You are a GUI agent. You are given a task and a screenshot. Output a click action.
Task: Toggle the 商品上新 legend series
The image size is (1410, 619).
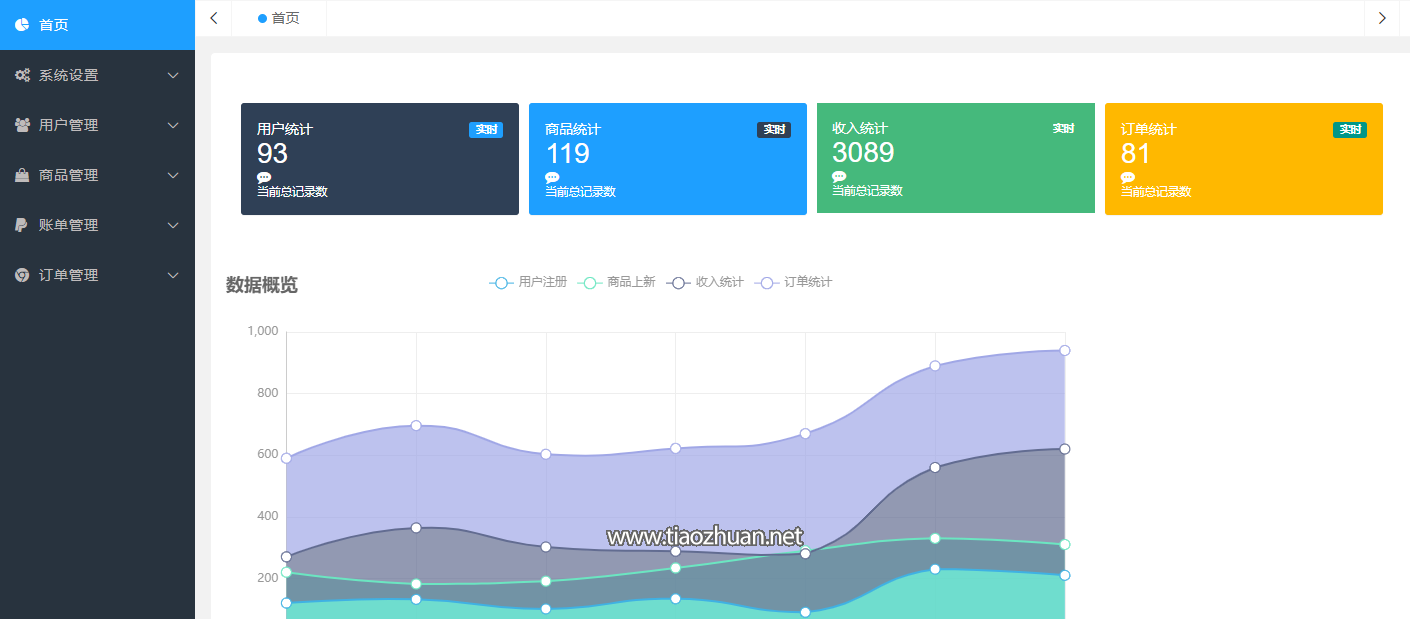coord(617,283)
